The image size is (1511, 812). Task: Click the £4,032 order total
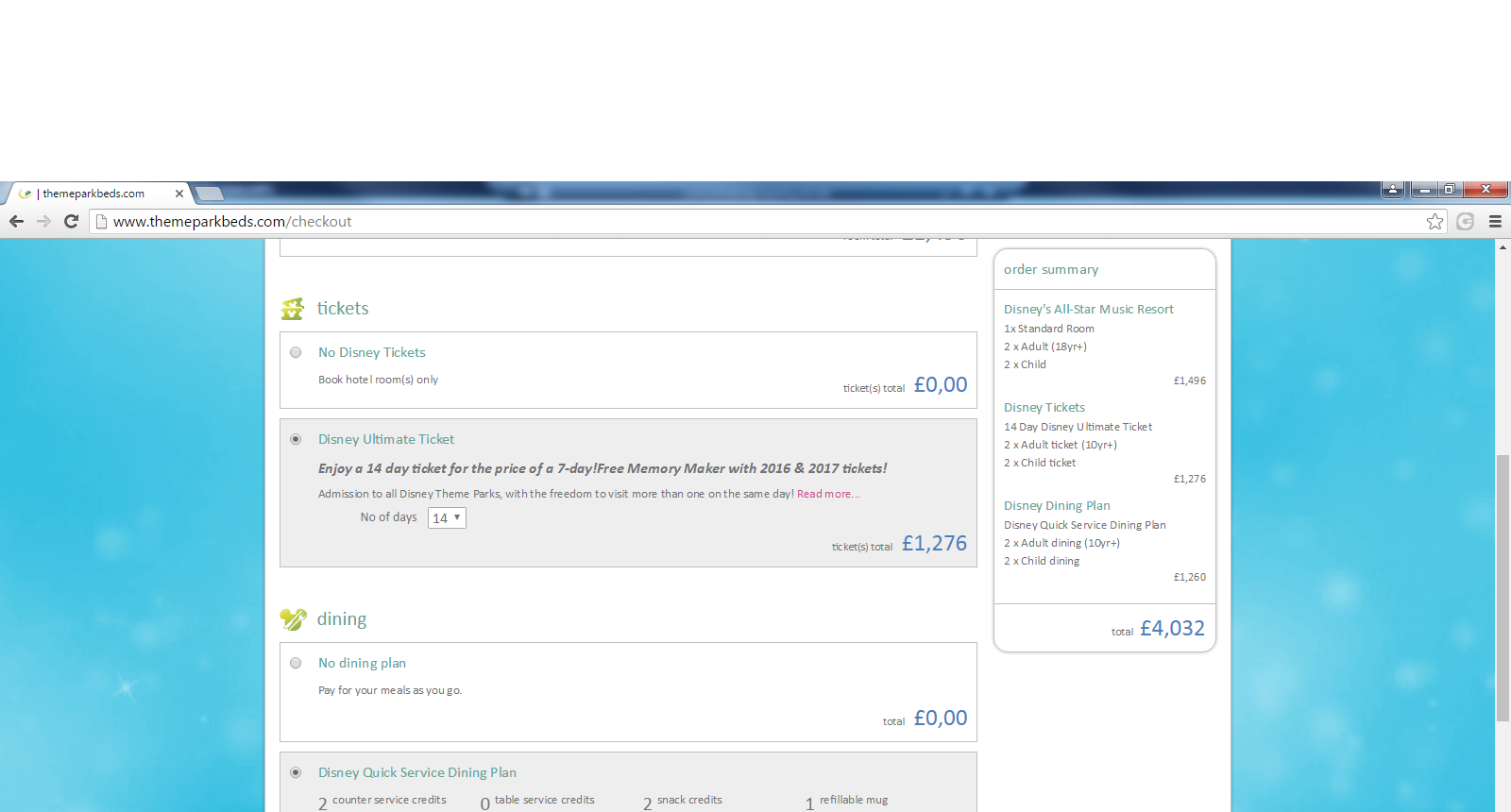(1173, 629)
